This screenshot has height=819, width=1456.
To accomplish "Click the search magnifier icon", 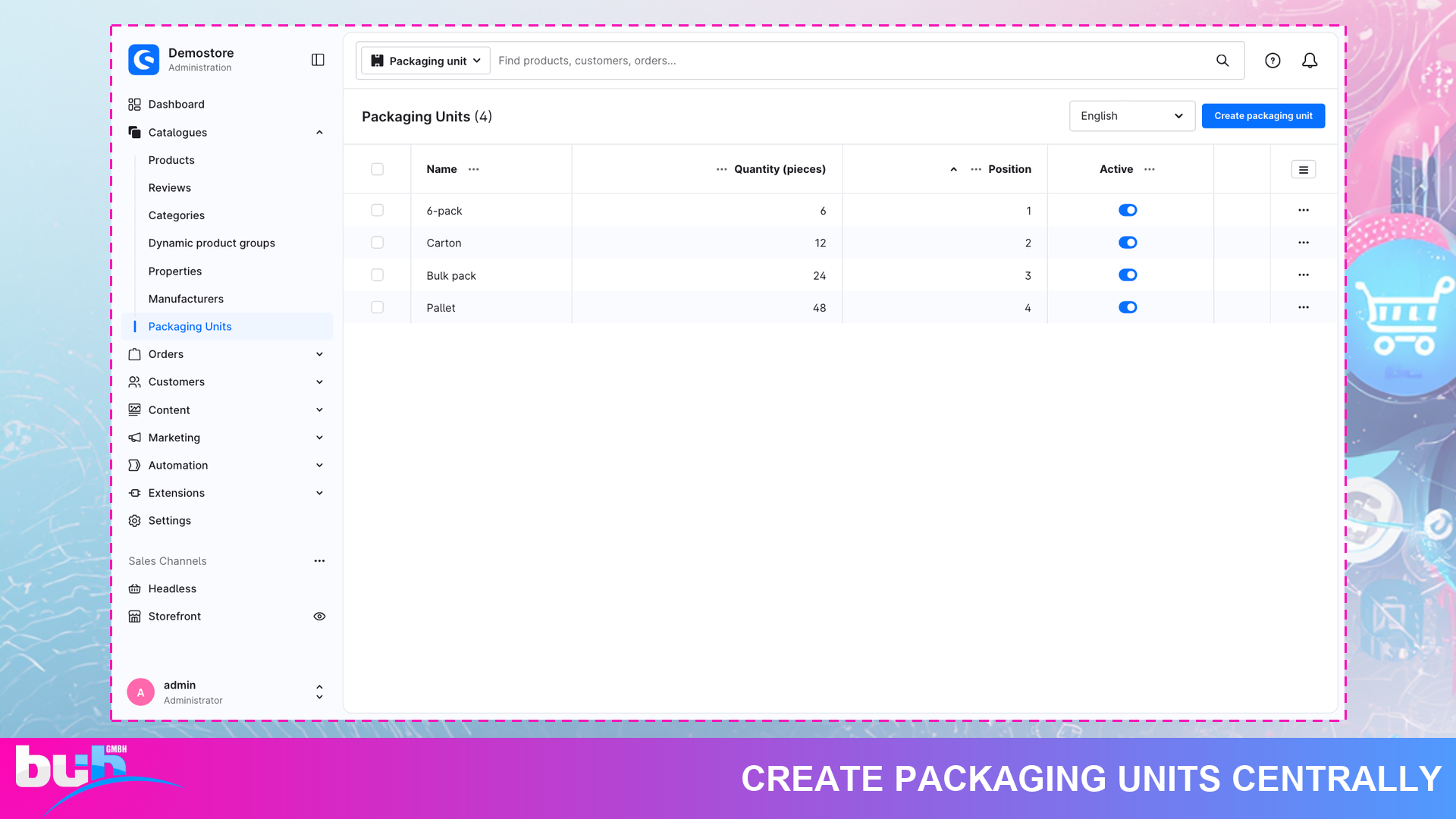I will click(1222, 61).
